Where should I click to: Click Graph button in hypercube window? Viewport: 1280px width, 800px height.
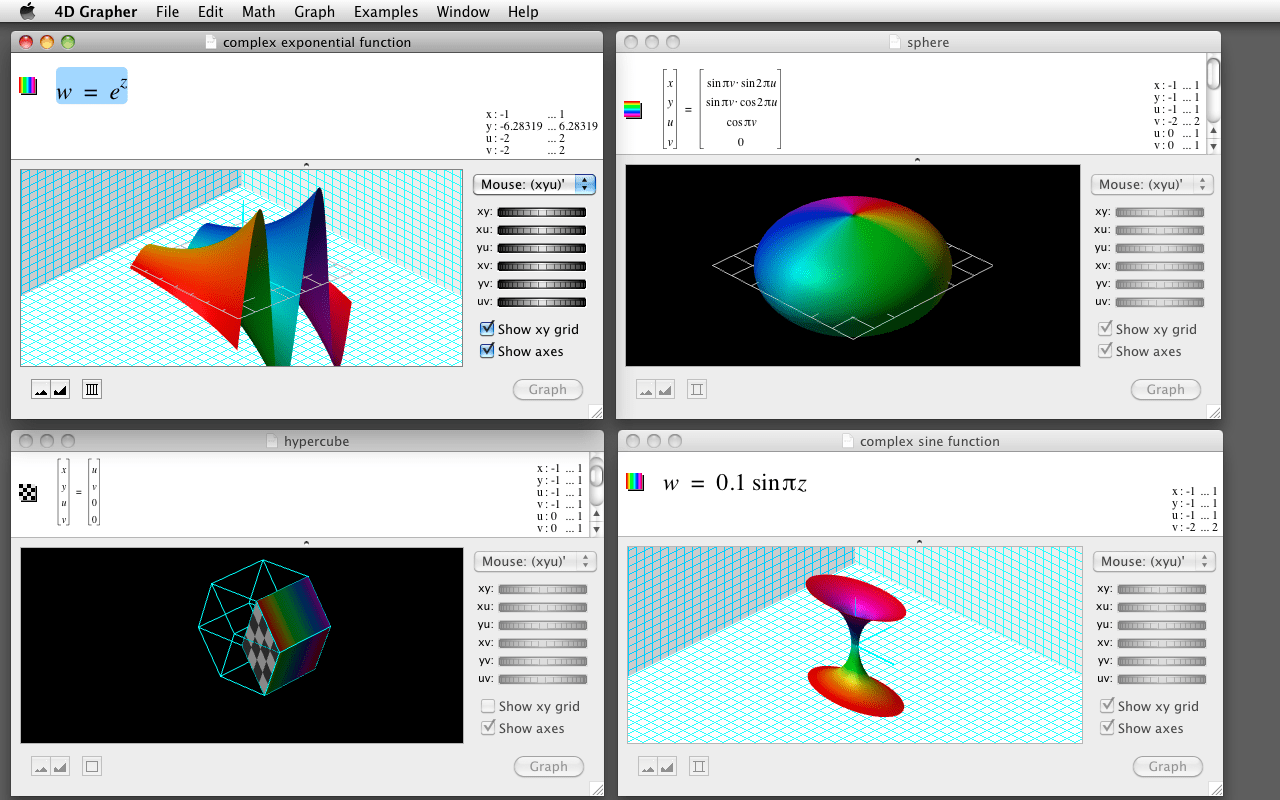click(x=549, y=767)
